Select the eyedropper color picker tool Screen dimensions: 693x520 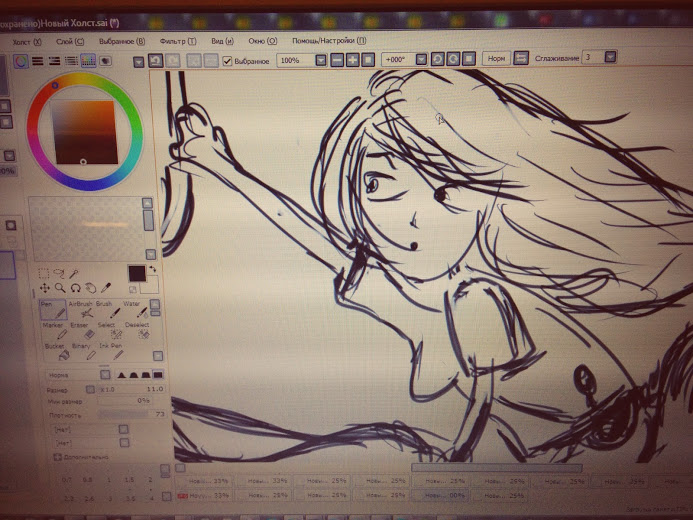click(106, 288)
